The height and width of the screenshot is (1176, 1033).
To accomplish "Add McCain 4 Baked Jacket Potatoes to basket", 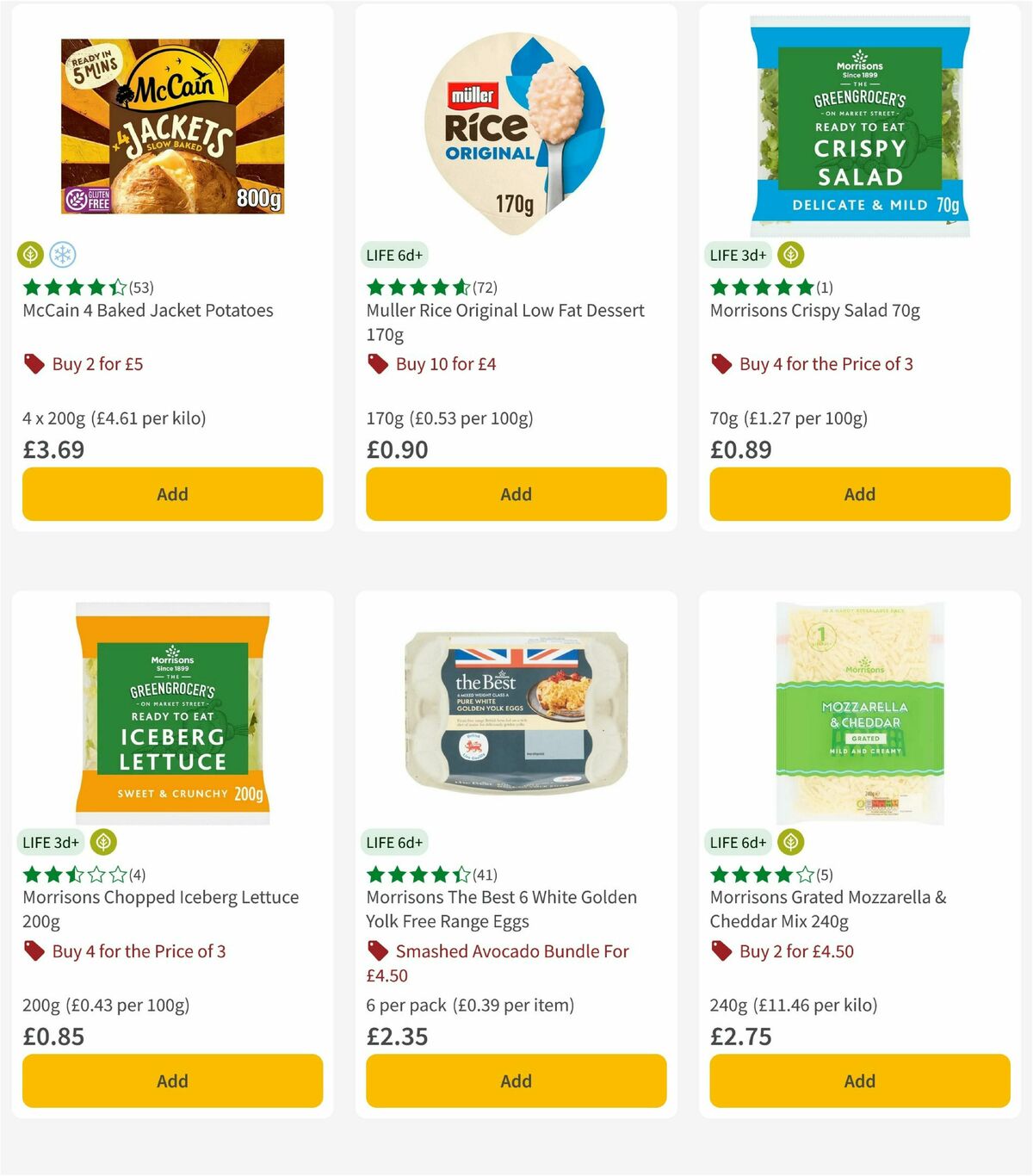I will point(172,493).
